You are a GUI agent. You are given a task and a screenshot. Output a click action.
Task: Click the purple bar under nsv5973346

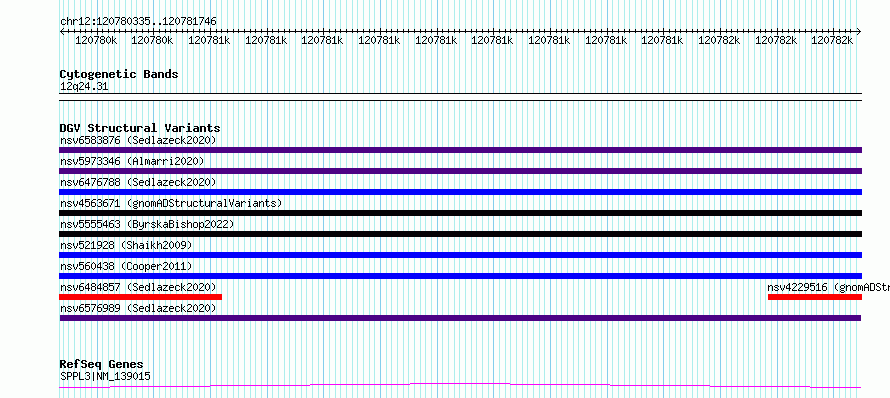pos(460,171)
